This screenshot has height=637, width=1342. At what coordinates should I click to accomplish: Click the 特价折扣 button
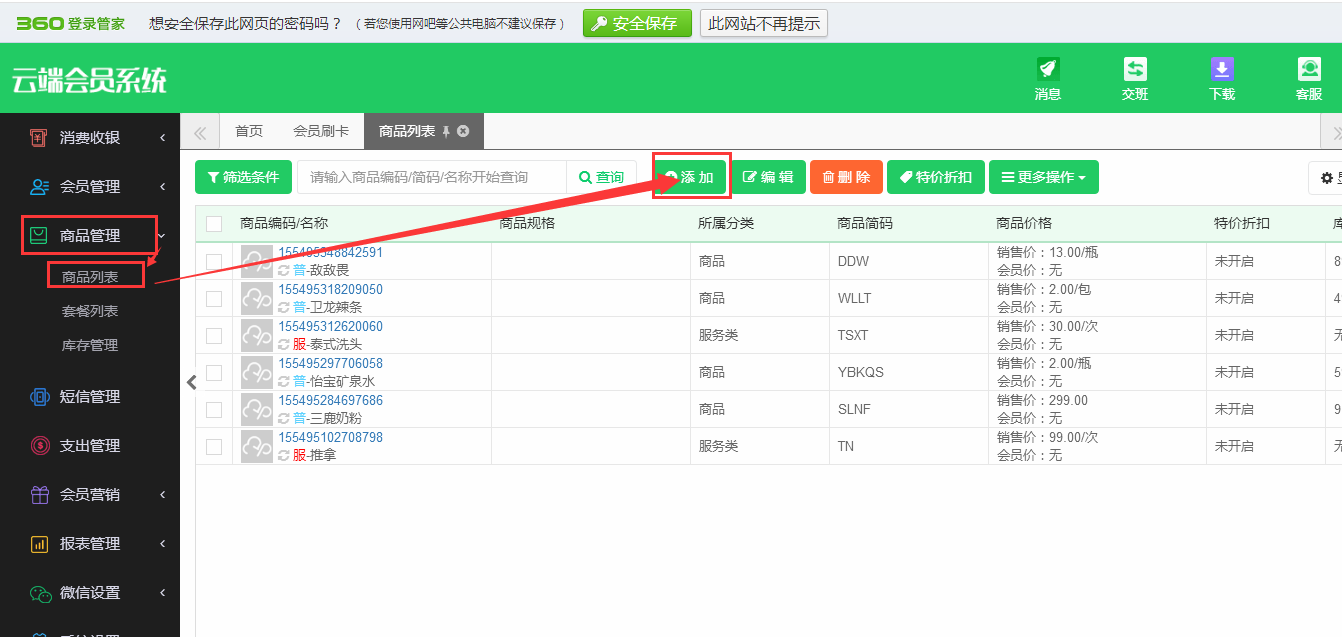tap(936, 177)
